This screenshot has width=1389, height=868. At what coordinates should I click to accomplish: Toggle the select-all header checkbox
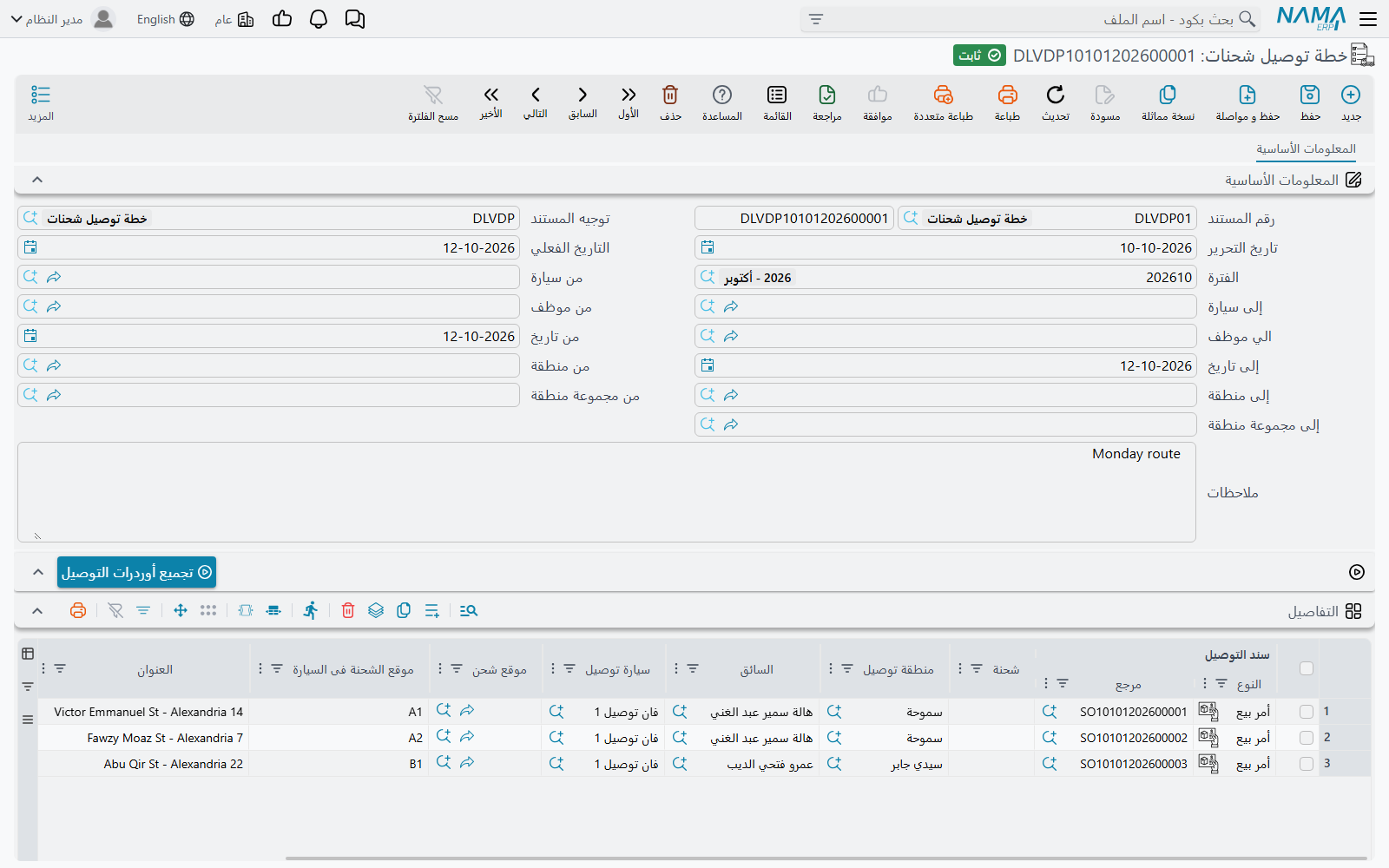point(1307,668)
